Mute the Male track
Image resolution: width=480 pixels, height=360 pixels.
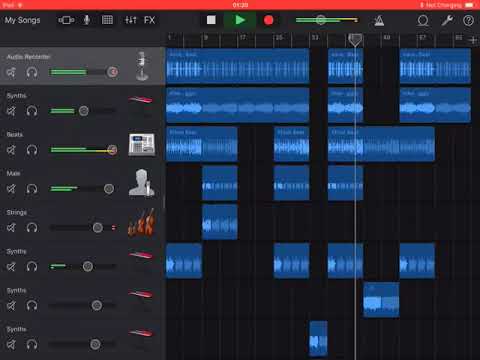coord(11,189)
